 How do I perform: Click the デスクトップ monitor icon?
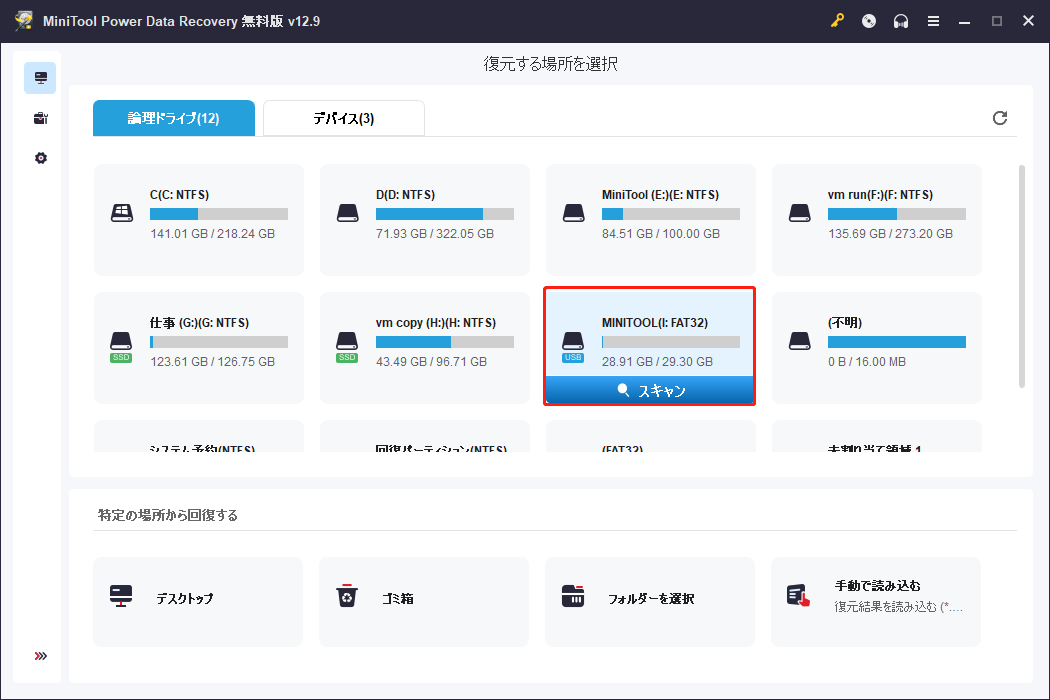click(121, 596)
